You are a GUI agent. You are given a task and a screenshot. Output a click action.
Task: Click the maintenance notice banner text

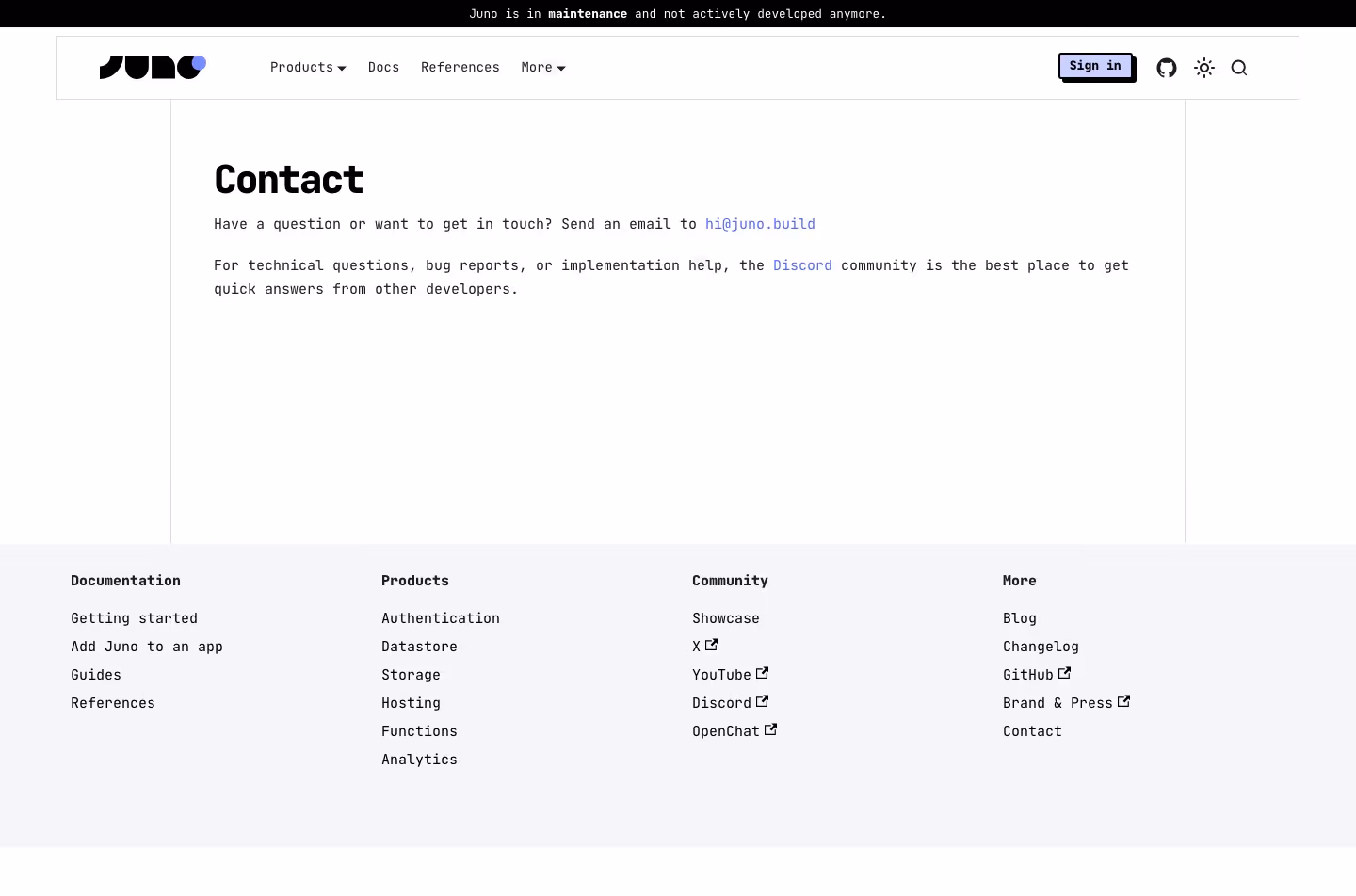[x=678, y=14]
